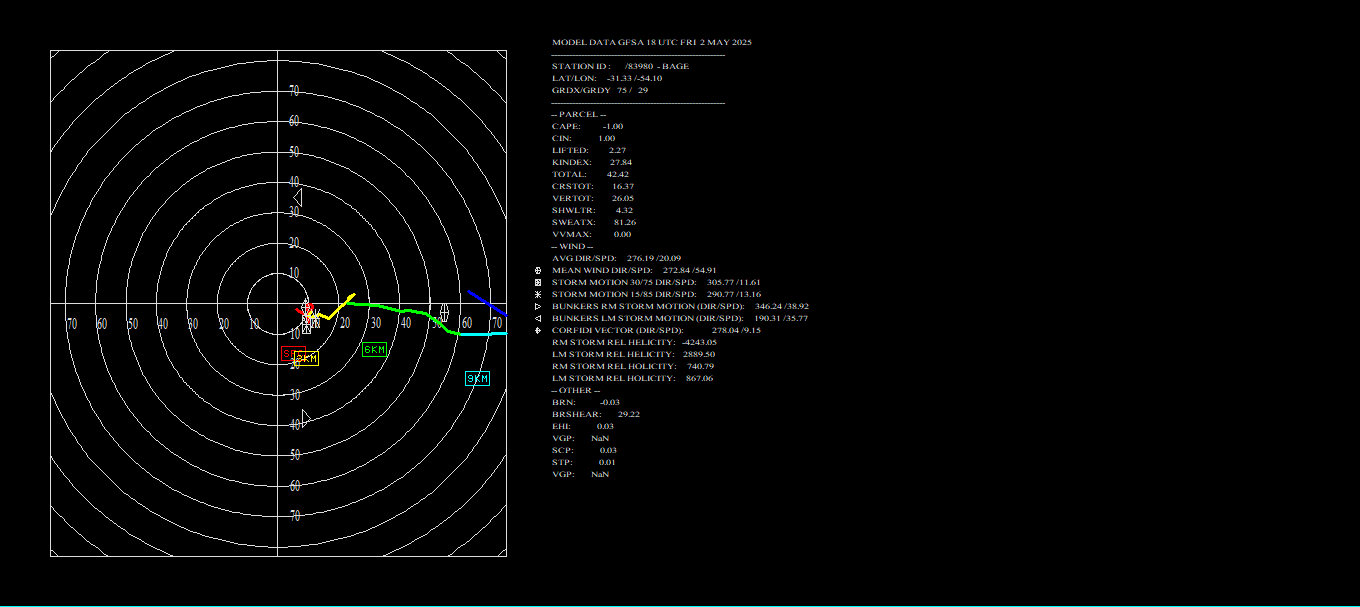Click the STORM MOTION 30/75 DIR/SPD label text
Screen dimensions: 1360x607
624,282
